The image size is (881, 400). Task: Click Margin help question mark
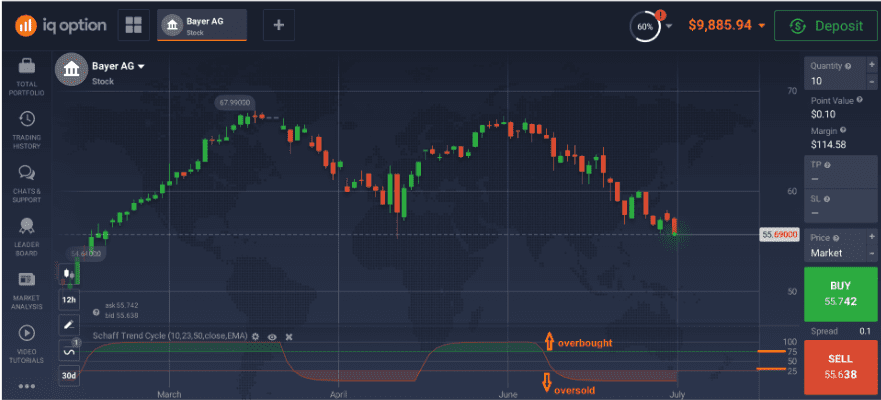pos(842,130)
